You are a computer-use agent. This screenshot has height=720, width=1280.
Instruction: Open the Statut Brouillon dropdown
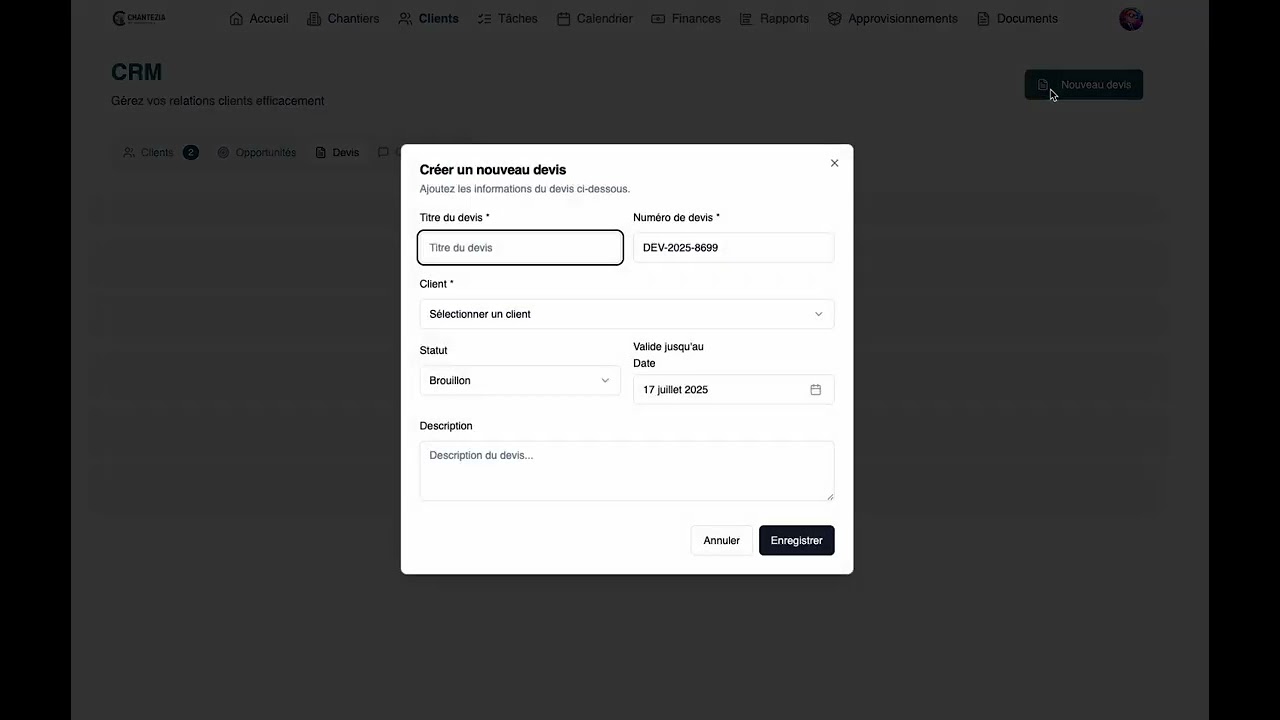point(520,380)
